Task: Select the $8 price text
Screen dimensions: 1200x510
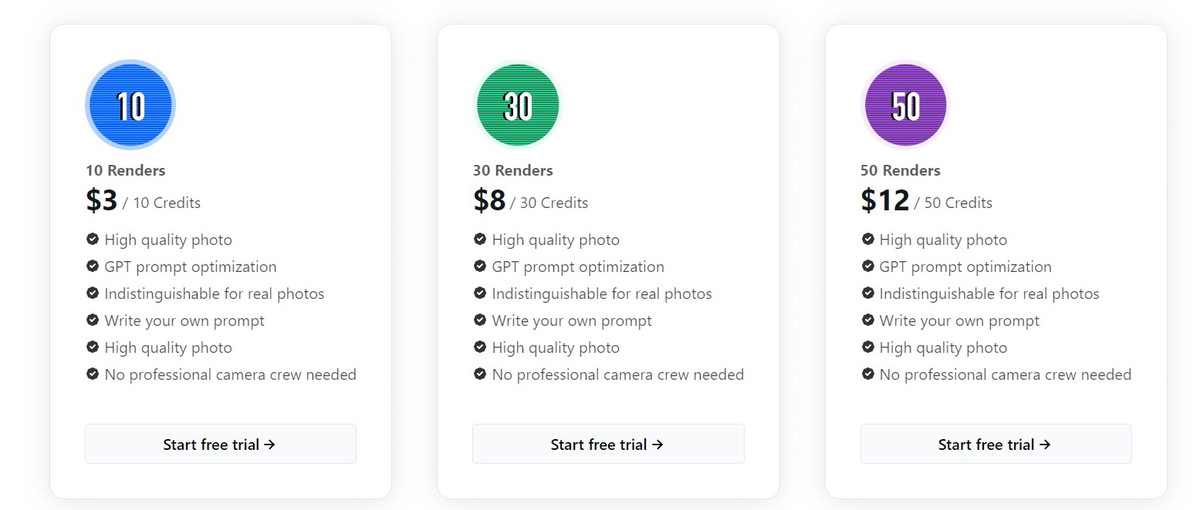Action: tap(490, 201)
